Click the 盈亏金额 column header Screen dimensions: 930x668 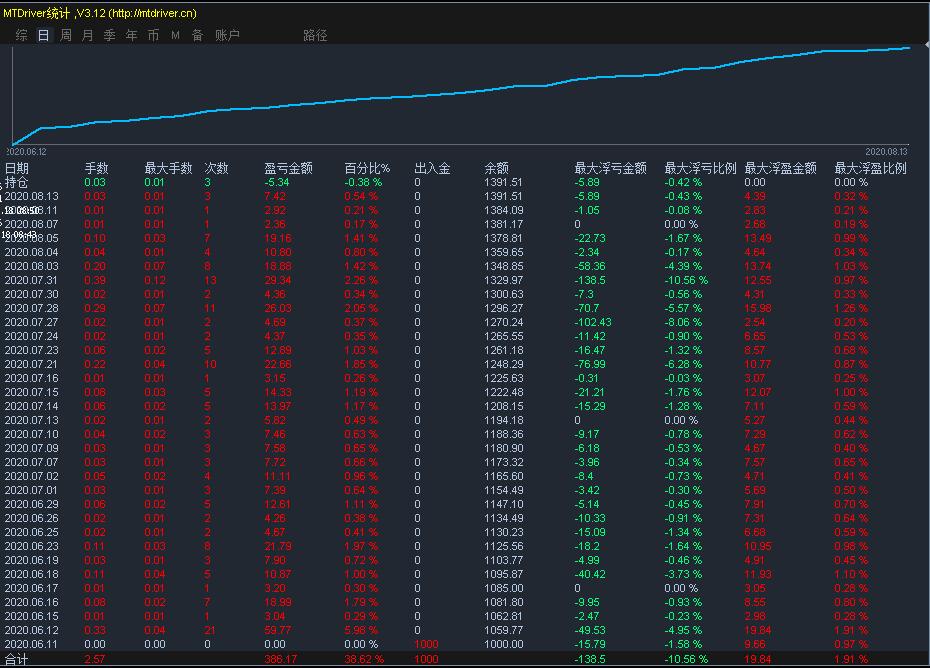pos(288,168)
